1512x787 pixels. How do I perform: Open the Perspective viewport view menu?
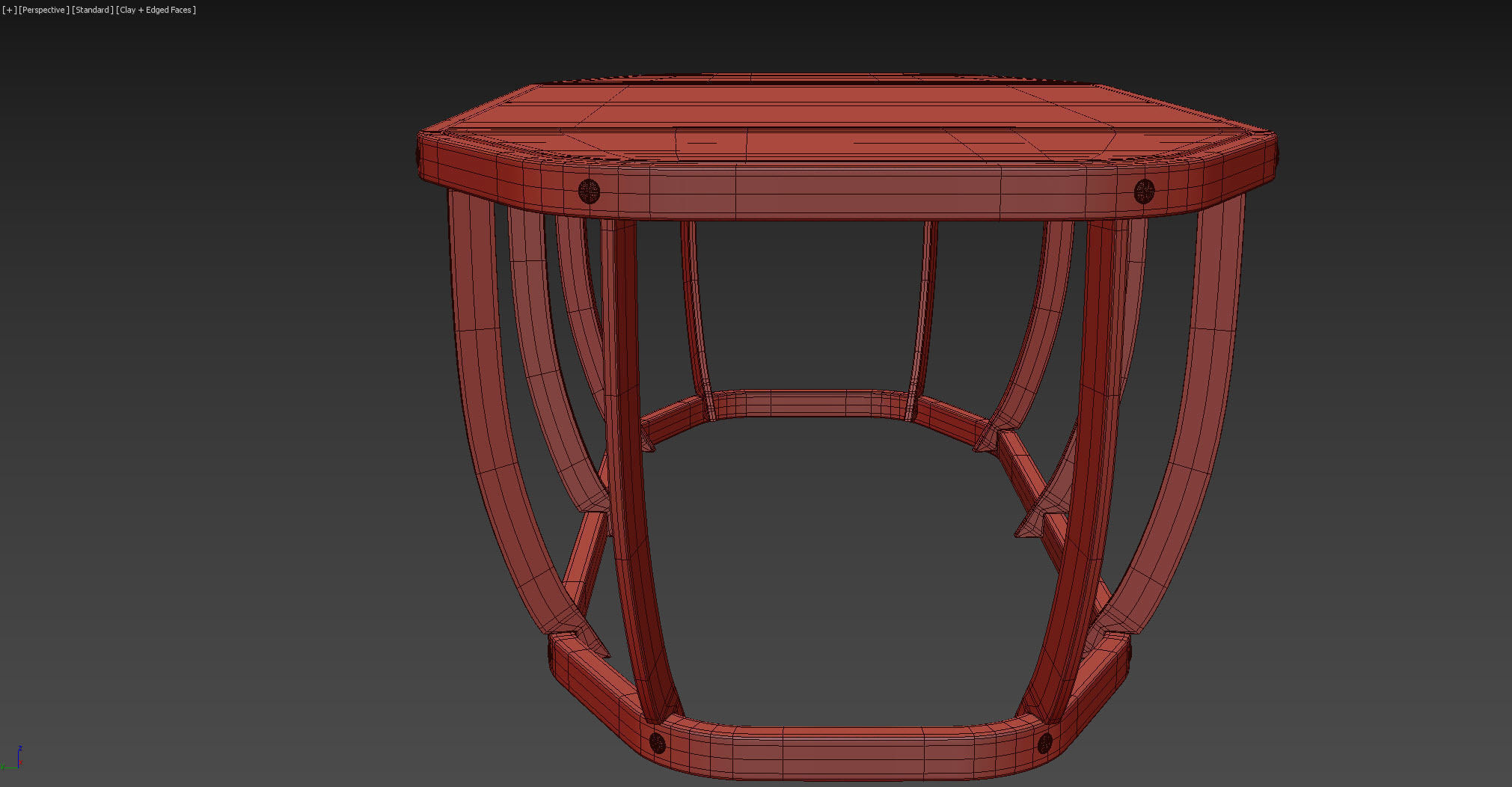[43, 10]
